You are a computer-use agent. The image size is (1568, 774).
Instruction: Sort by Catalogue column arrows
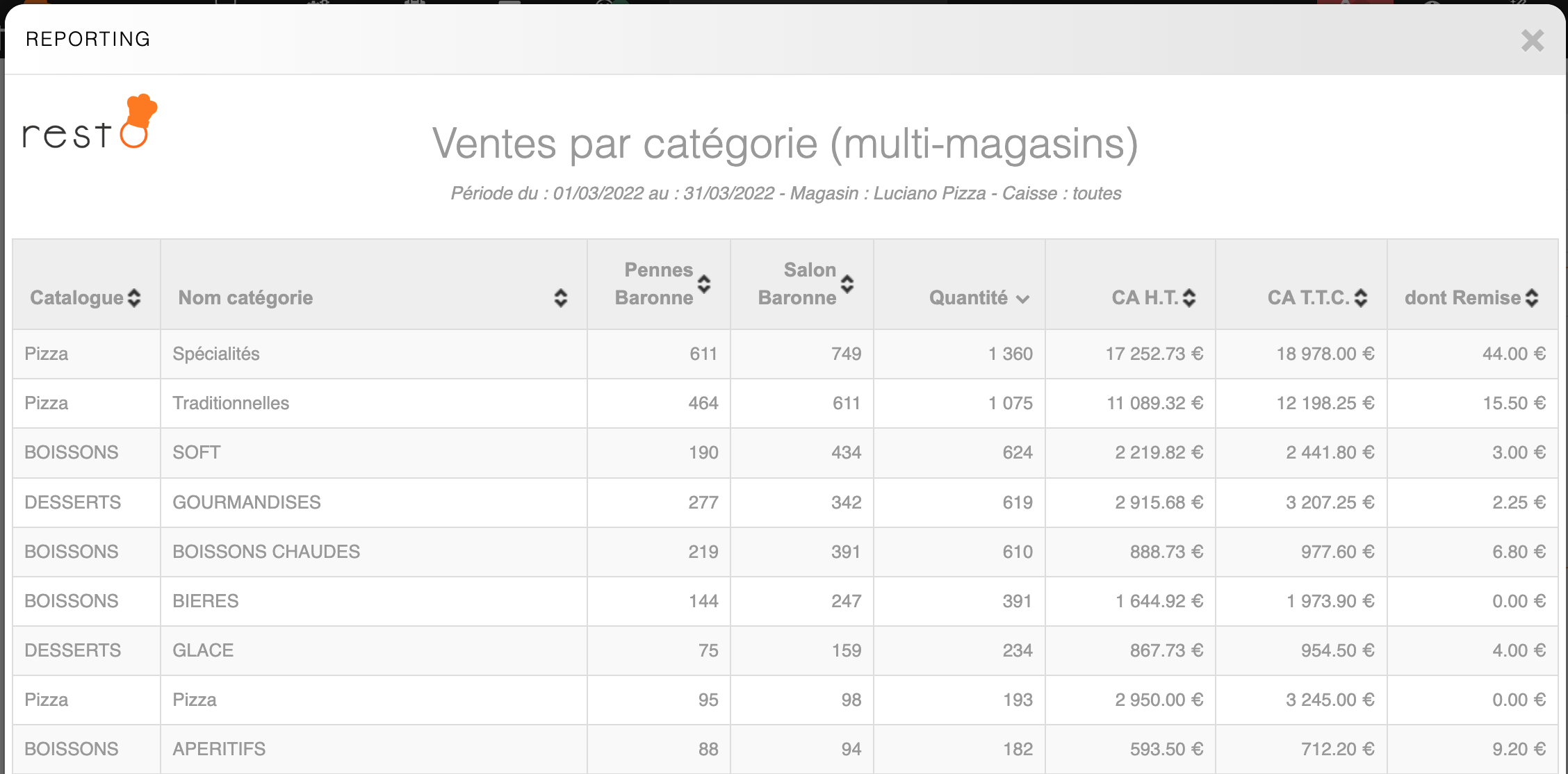134,298
